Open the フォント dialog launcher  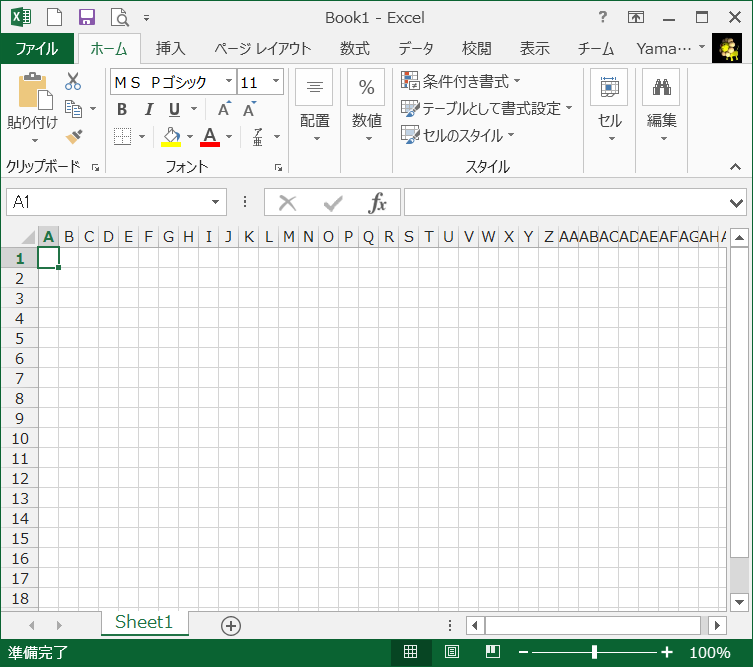click(279, 168)
